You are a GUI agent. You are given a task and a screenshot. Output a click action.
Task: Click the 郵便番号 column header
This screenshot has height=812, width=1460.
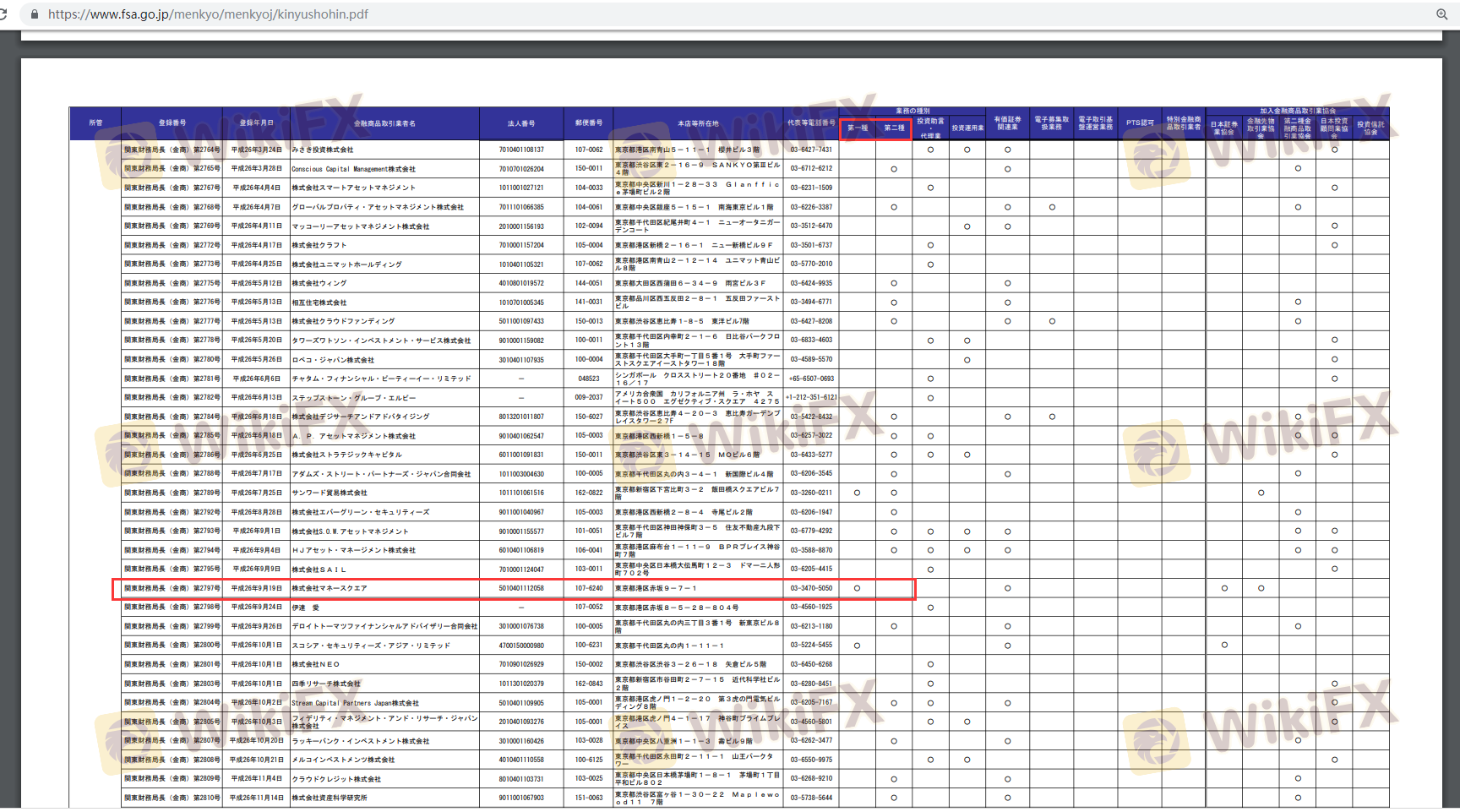click(589, 123)
